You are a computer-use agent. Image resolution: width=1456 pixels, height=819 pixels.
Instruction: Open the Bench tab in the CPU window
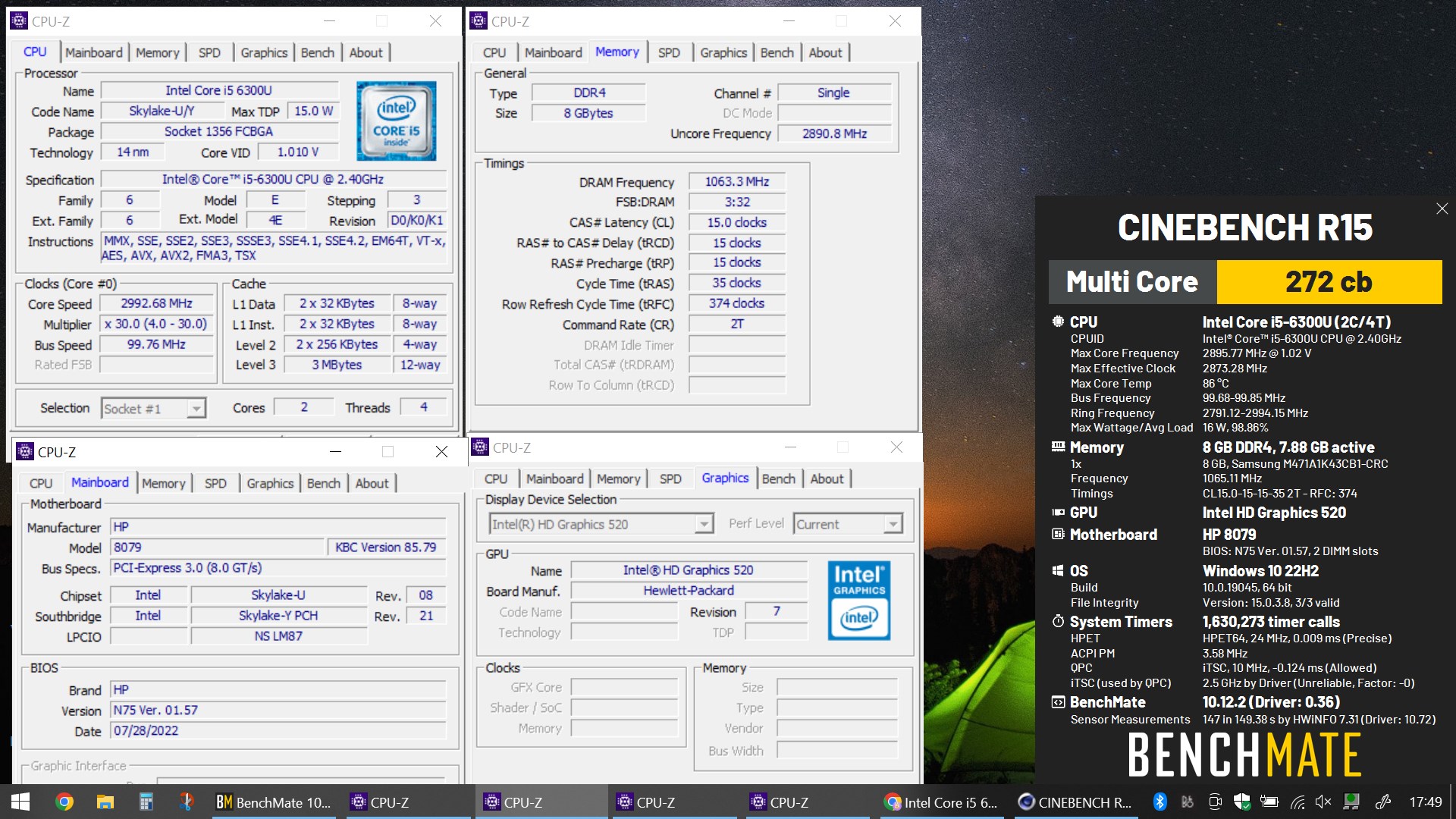click(x=317, y=52)
